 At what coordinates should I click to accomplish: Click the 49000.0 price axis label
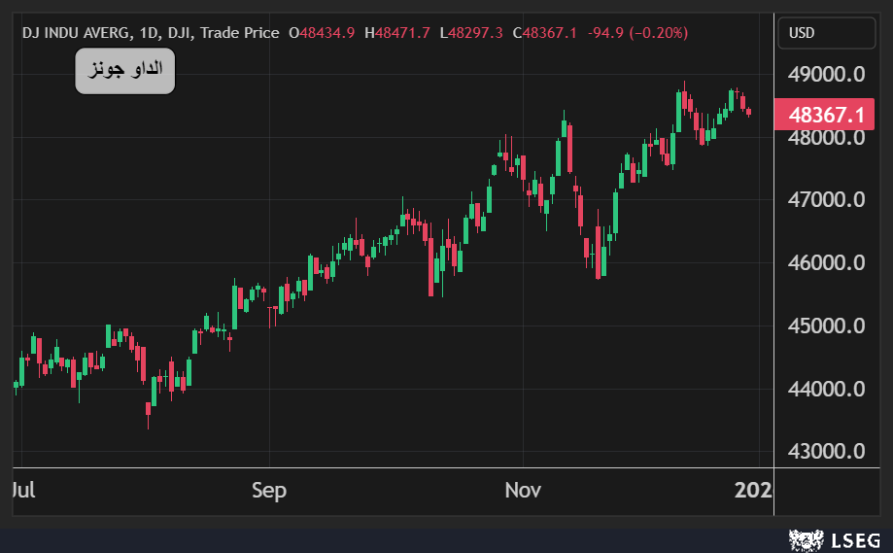(826, 75)
